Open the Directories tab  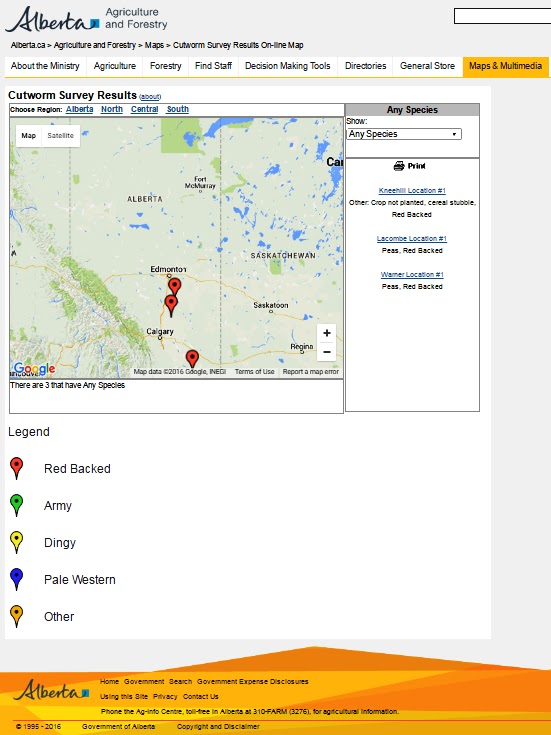coord(366,66)
